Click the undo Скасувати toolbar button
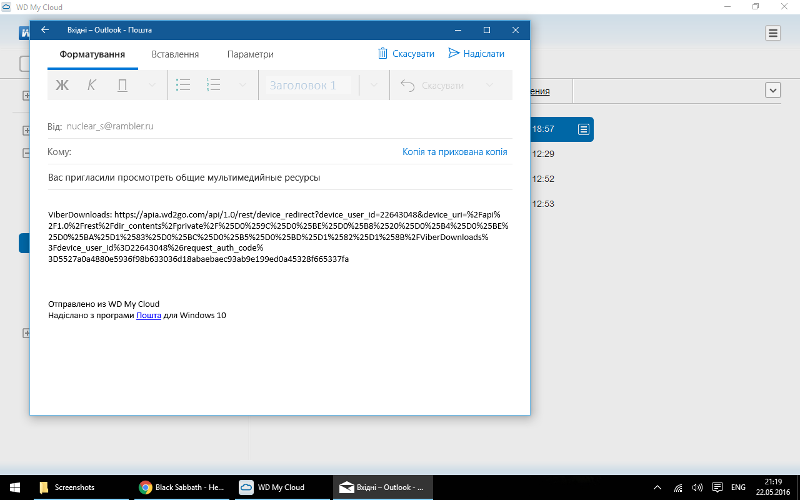Viewport: 800px width, 500px height. point(432,85)
